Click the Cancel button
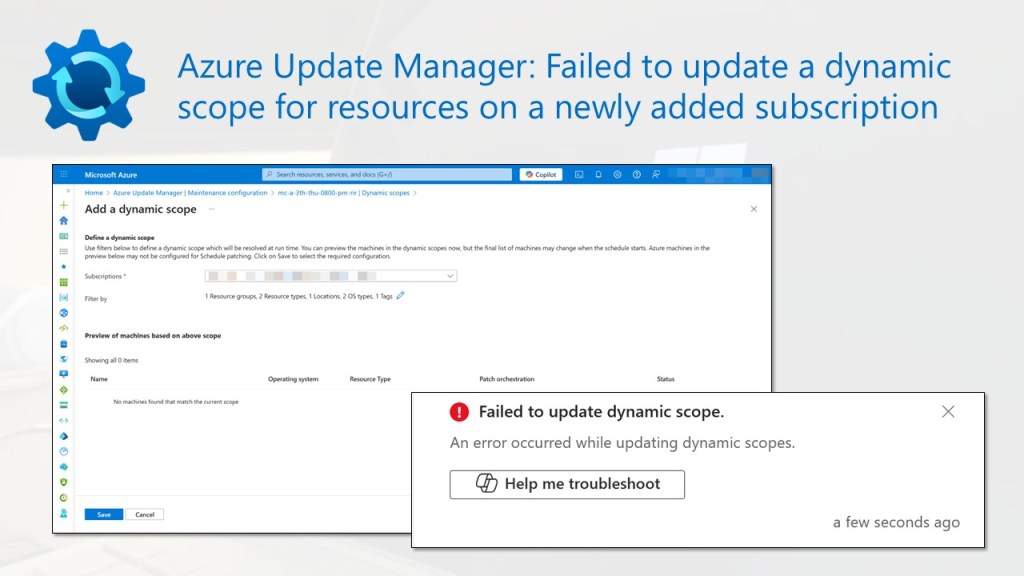 145,514
